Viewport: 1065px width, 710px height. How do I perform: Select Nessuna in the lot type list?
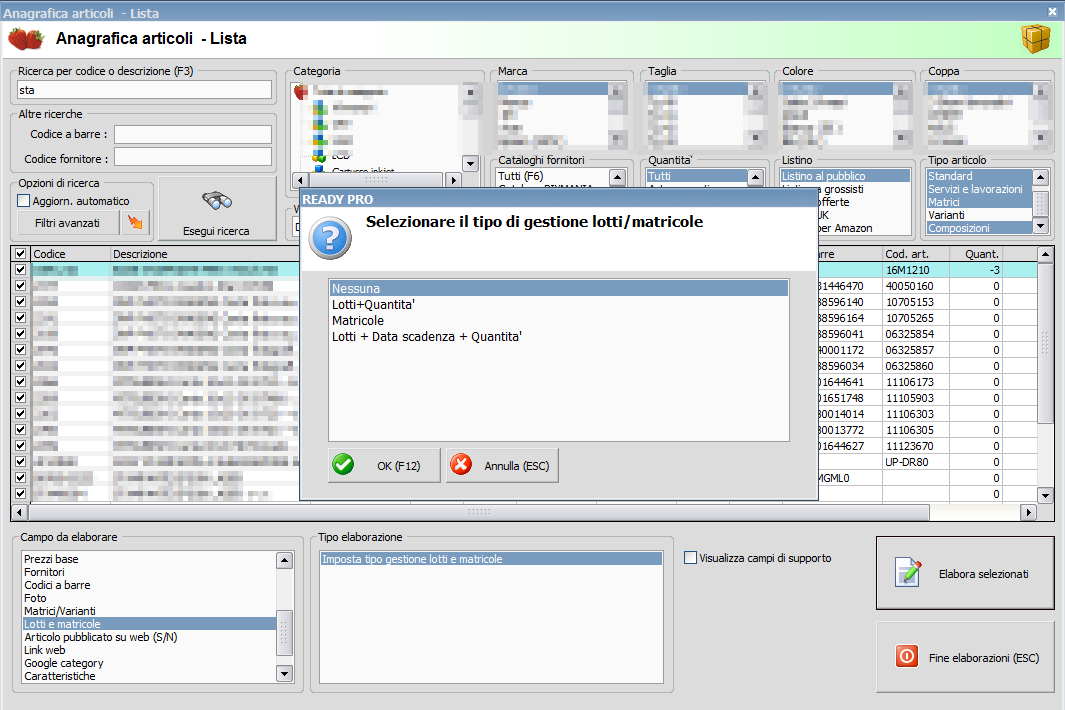pyautogui.click(x=559, y=289)
